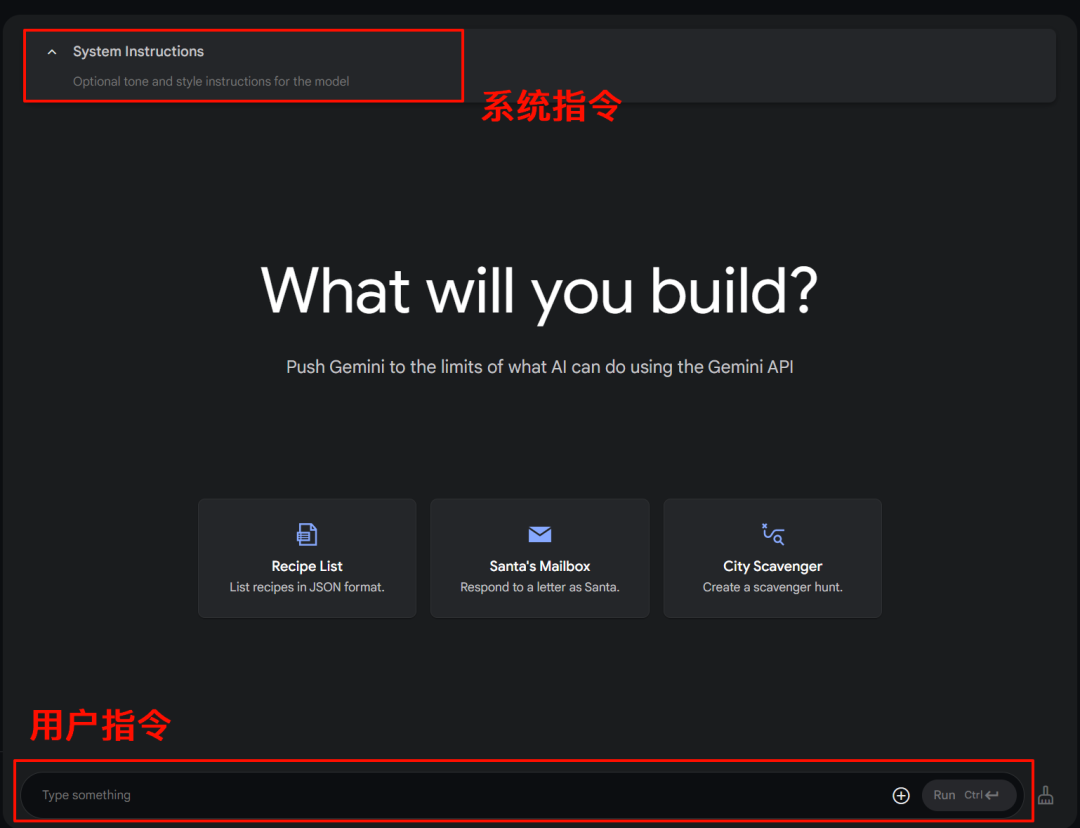Click the City Scavenger route icon

click(x=773, y=534)
